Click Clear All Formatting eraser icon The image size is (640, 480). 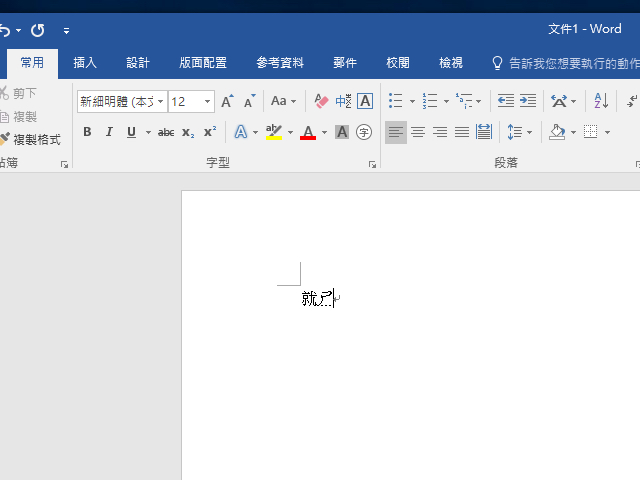pos(321,101)
